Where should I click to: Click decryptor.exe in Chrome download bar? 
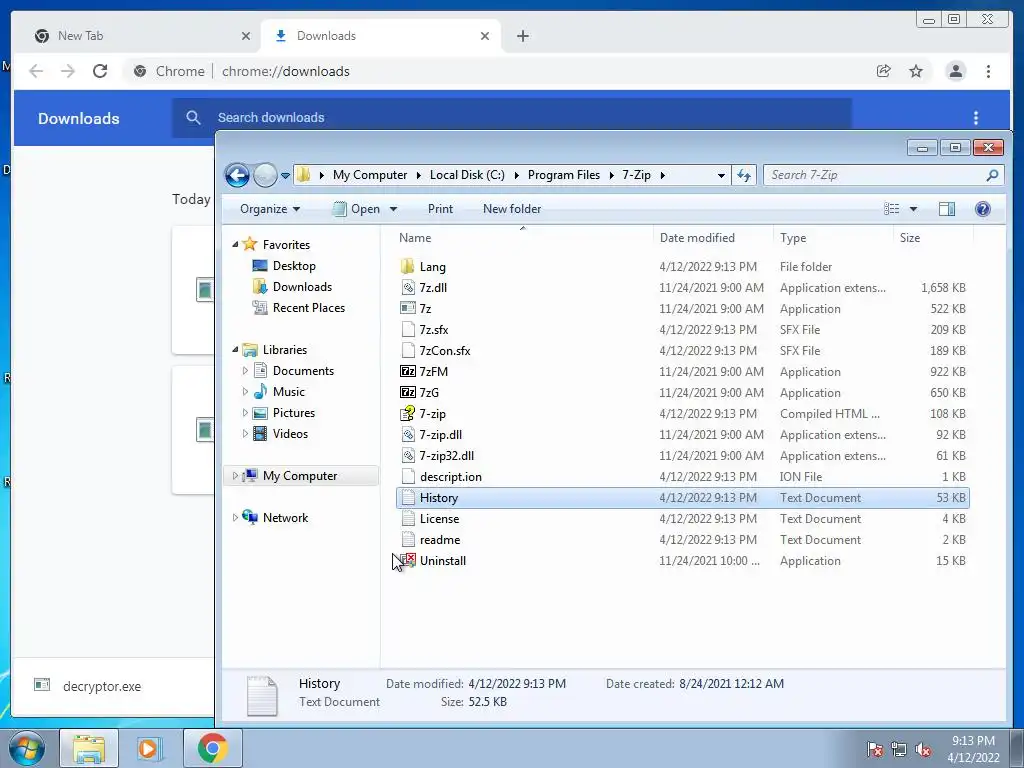click(x=102, y=686)
